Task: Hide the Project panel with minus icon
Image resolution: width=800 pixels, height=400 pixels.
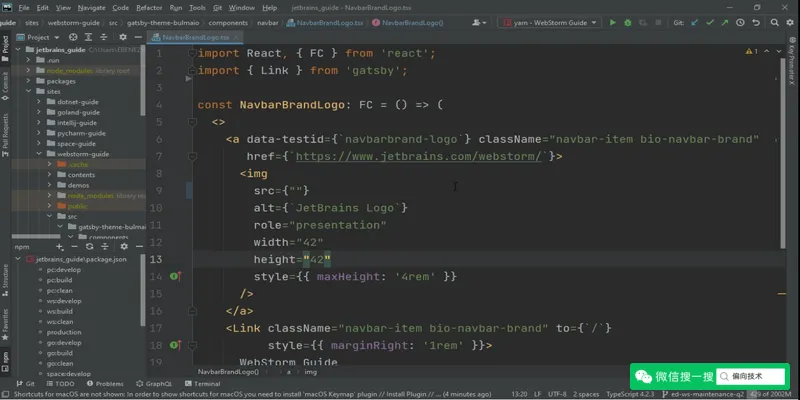Action: (138, 37)
